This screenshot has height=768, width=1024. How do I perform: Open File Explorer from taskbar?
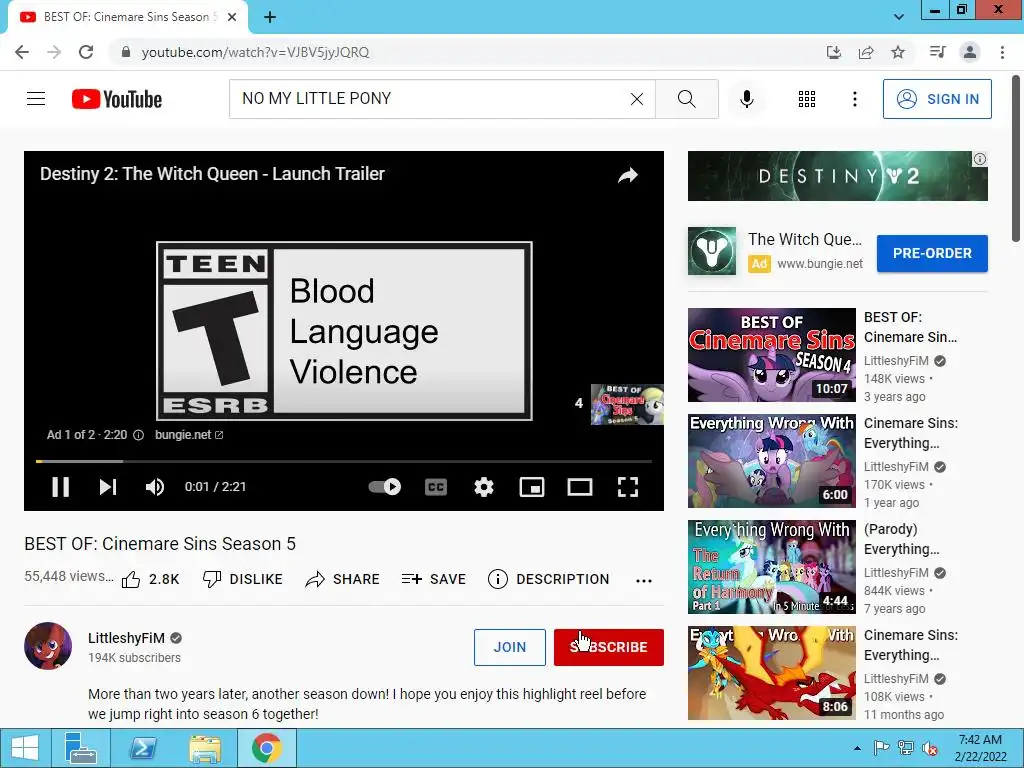point(204,748)
